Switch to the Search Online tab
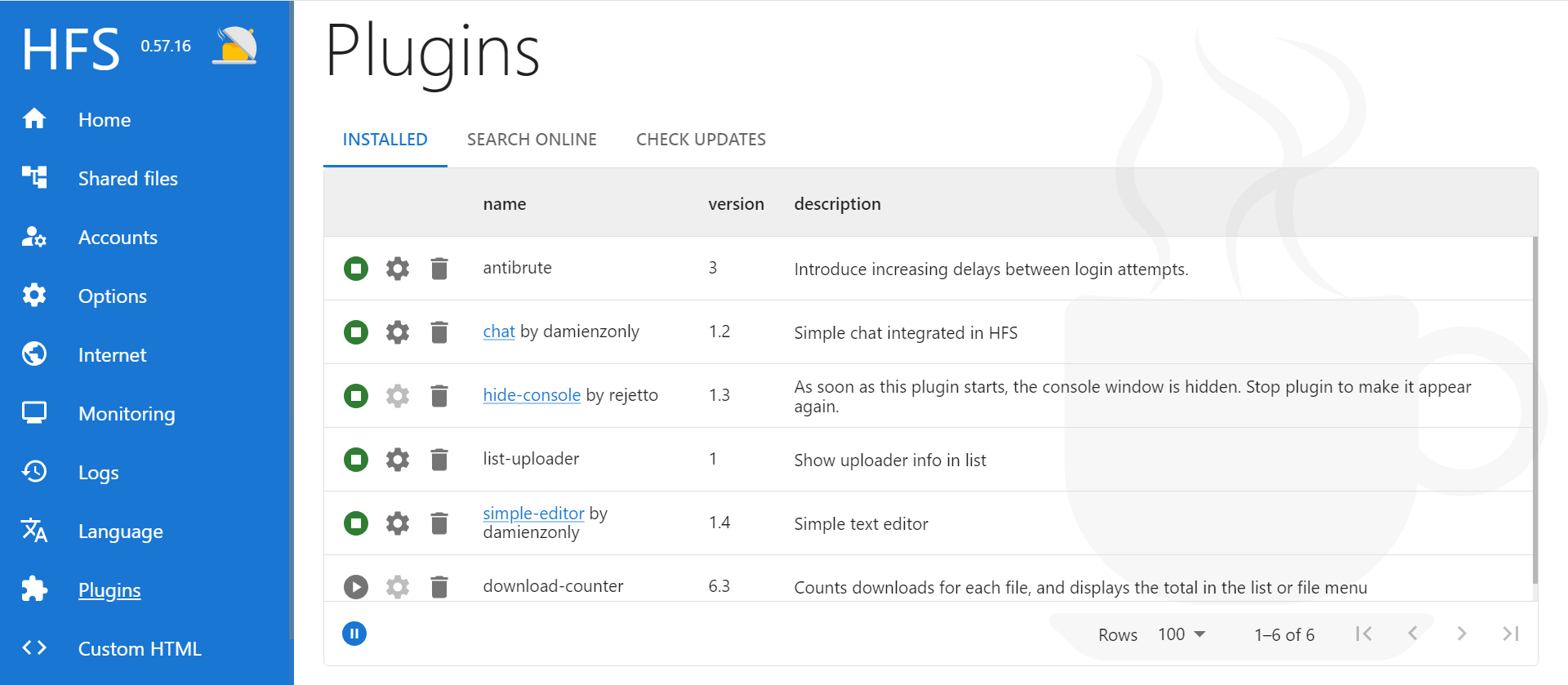The width and height of the screenshot is (1568, 685). point(532,140)
